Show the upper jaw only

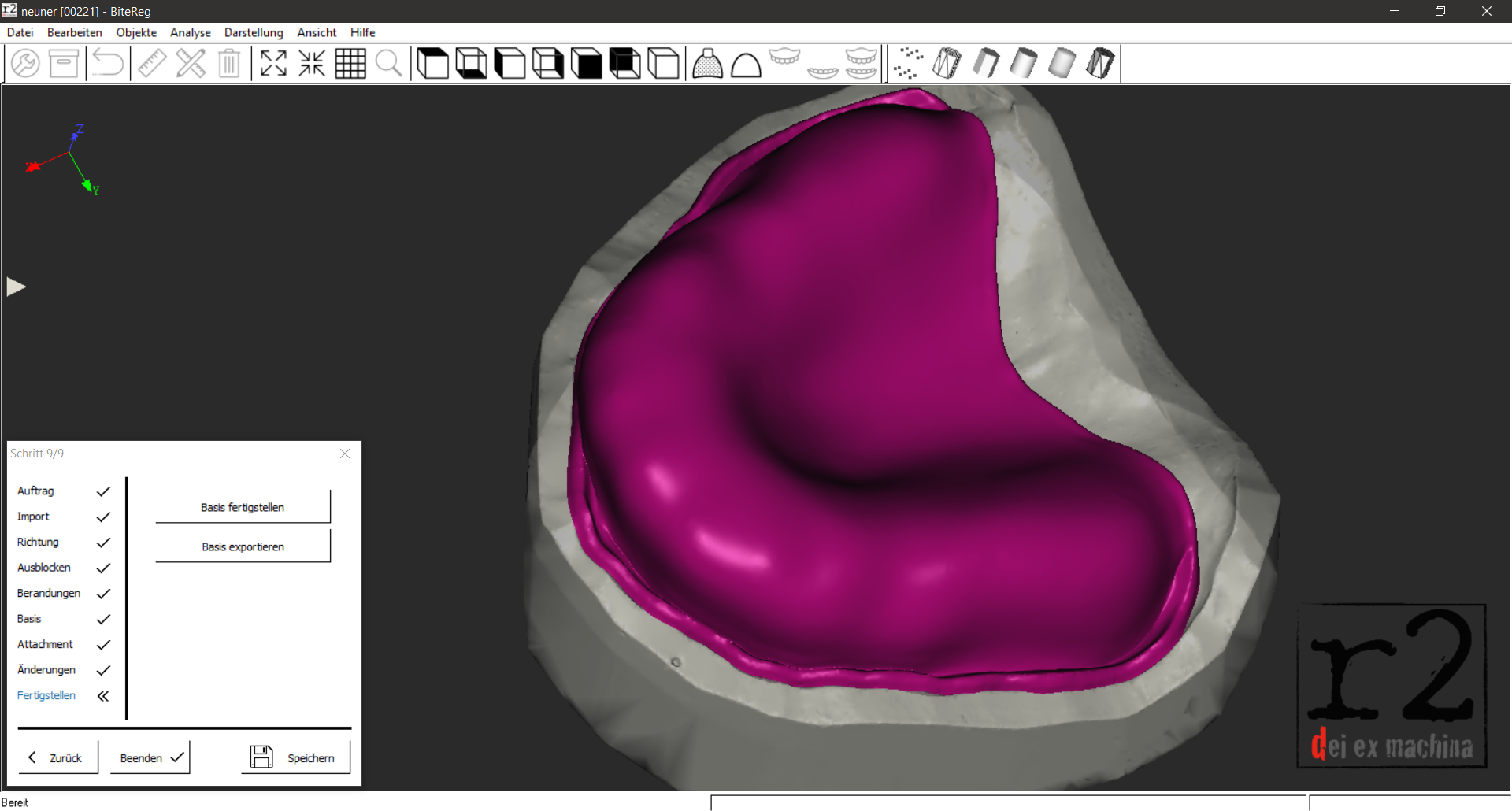pyautogui.click(x=784, y=58)
